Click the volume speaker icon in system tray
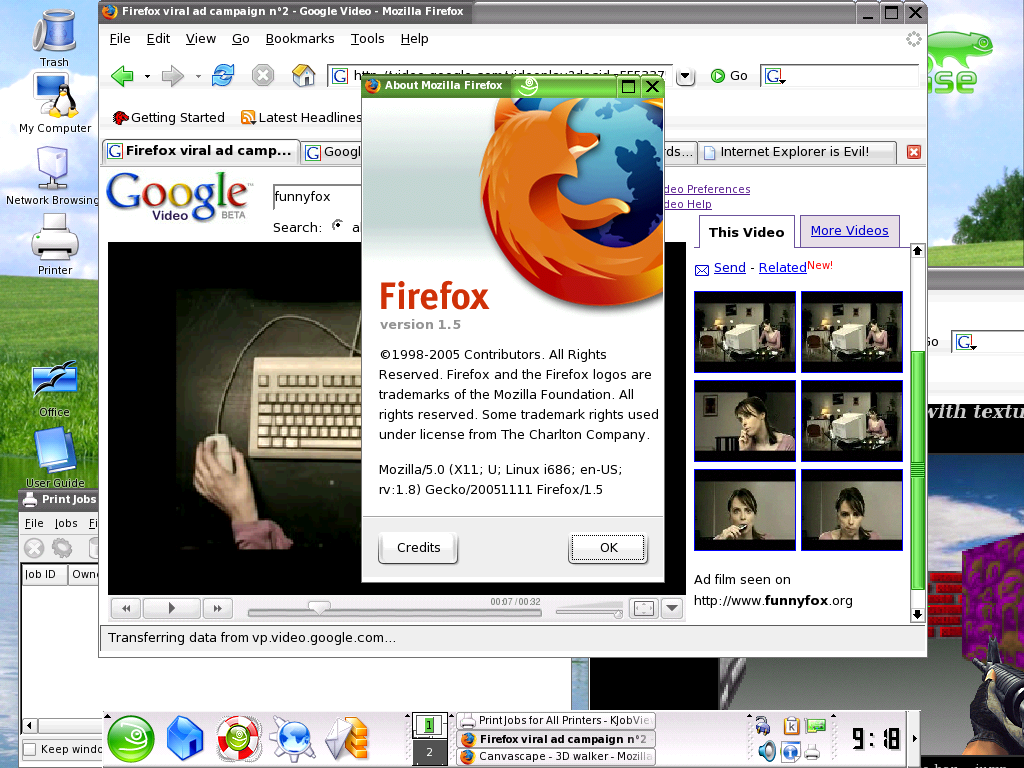Screen dimensions: 1024x768 (767, 750)
